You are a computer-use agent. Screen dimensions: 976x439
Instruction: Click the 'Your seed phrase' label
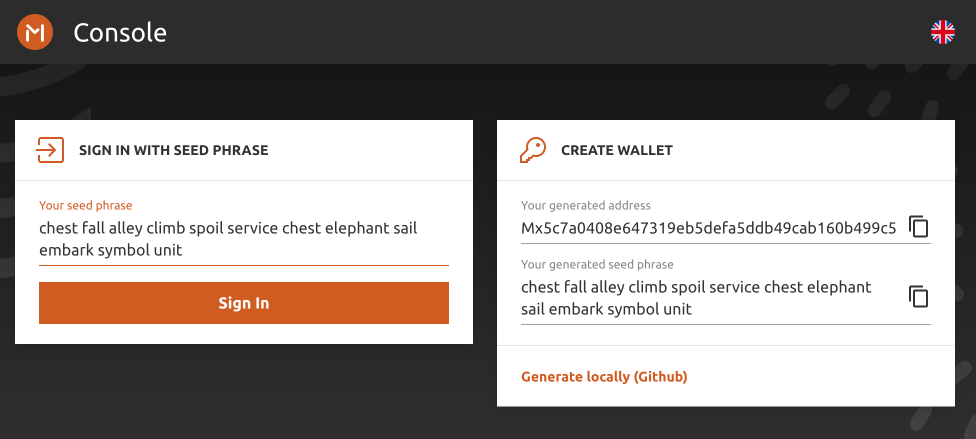click(85, 206)
